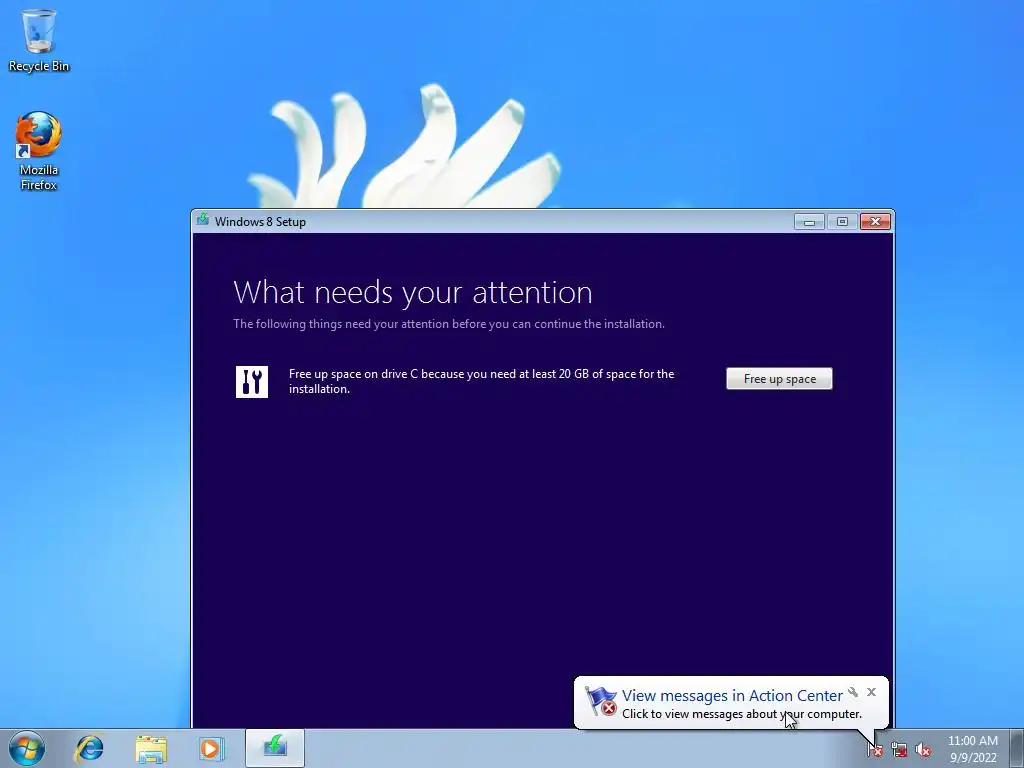Click the Windows 8 Setup title bar icon
The width and height of the screenshot is (1024, 768).
203,220
